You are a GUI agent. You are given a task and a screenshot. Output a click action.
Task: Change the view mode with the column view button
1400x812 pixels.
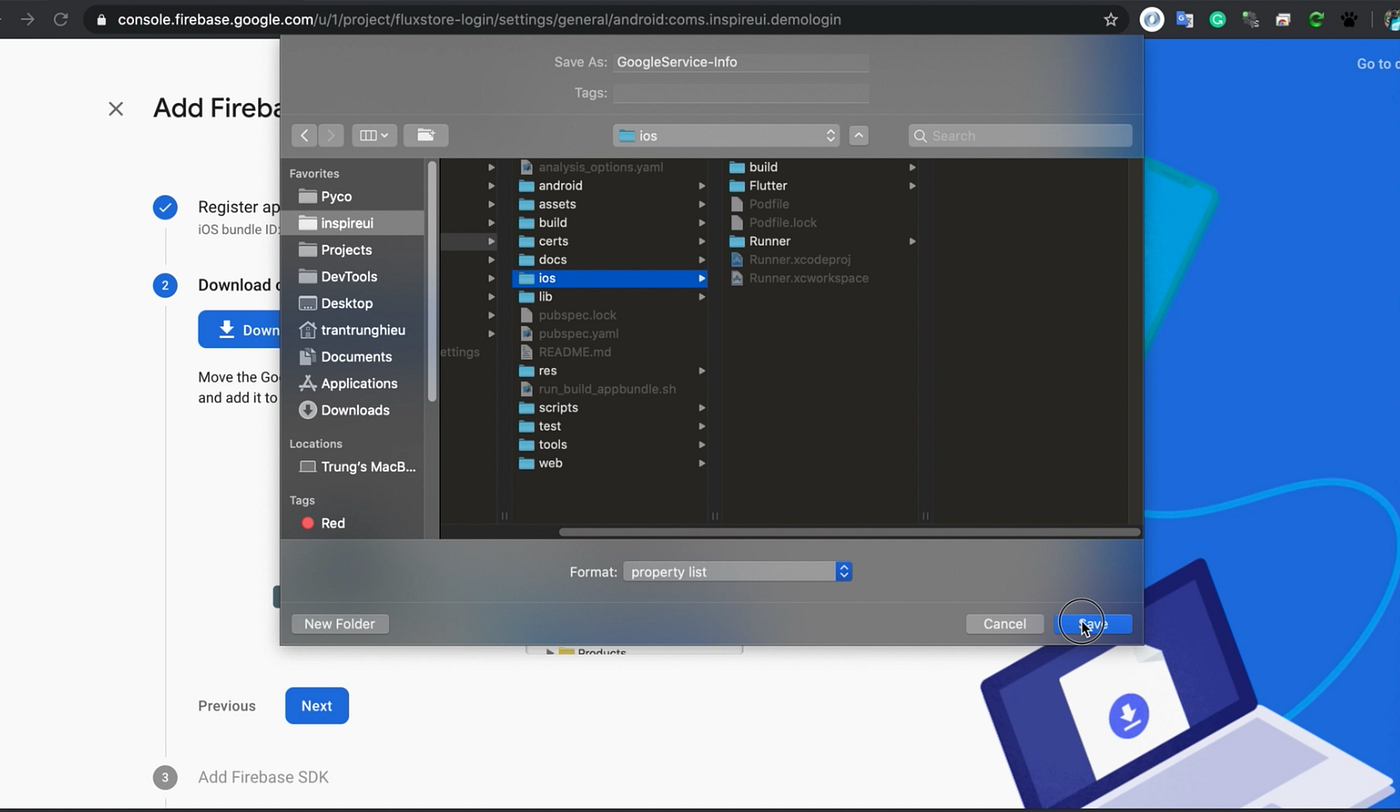(x=374, y=135)
